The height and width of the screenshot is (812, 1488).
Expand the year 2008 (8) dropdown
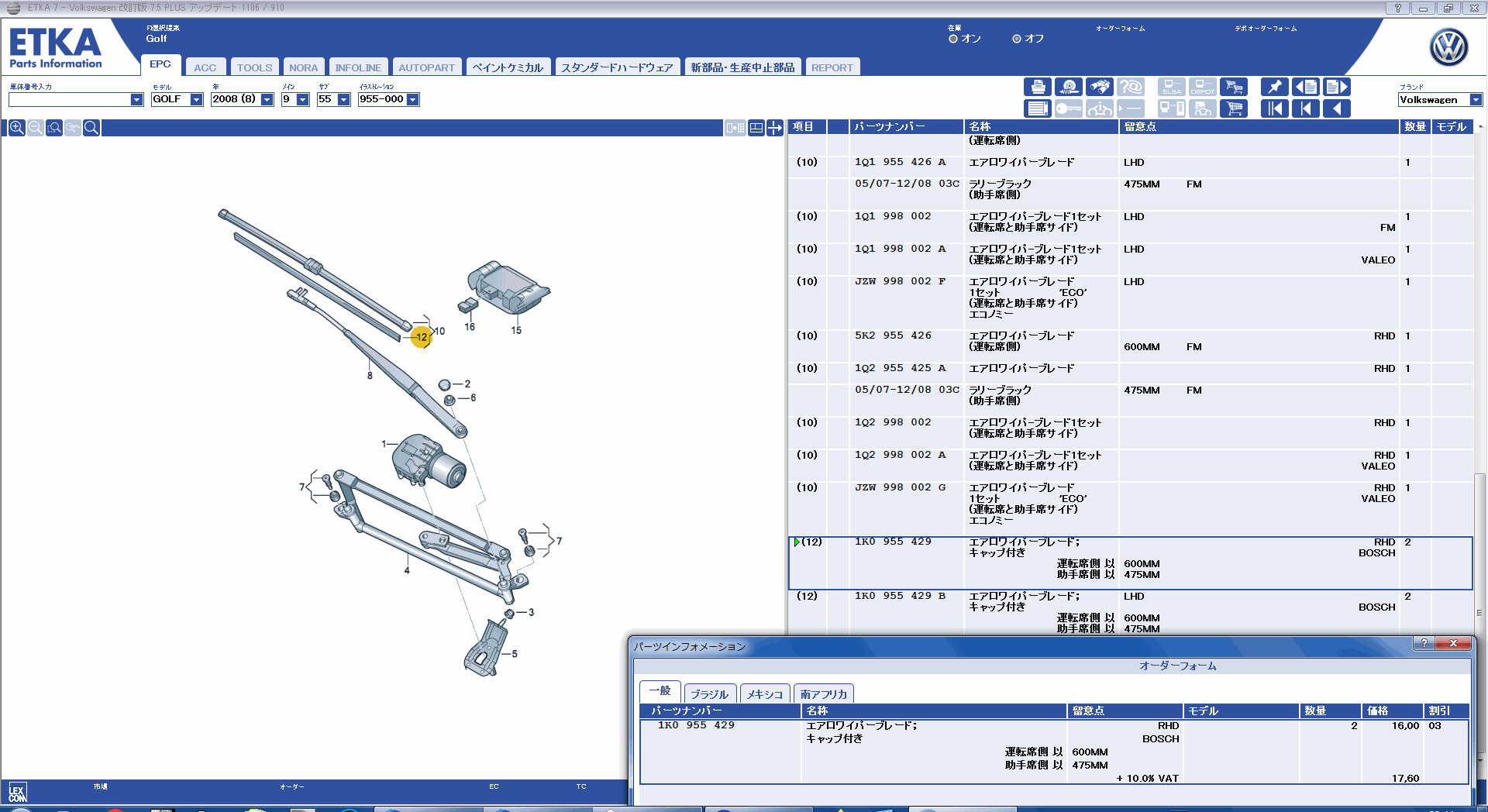(x=267, y=100)
